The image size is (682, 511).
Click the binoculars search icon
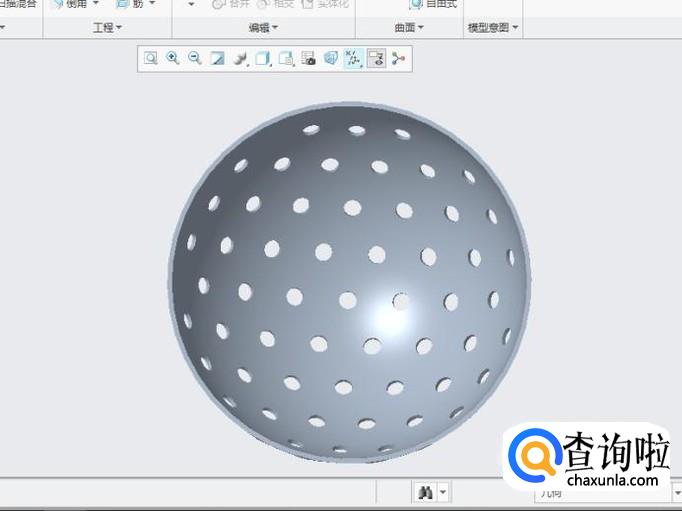pyautogui.click(x=425, y=492)
